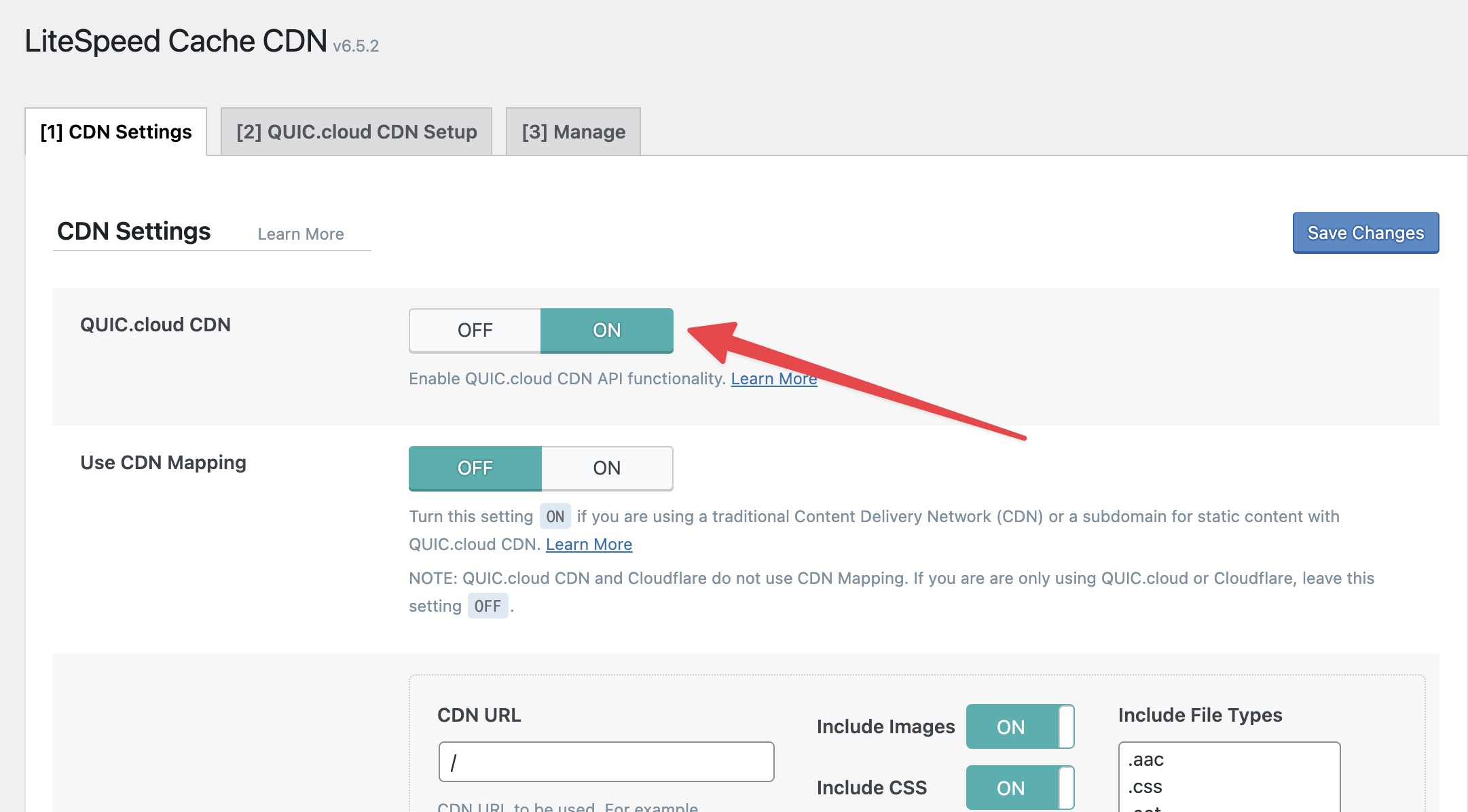Click the Save Changes button

click(1365, 233)
